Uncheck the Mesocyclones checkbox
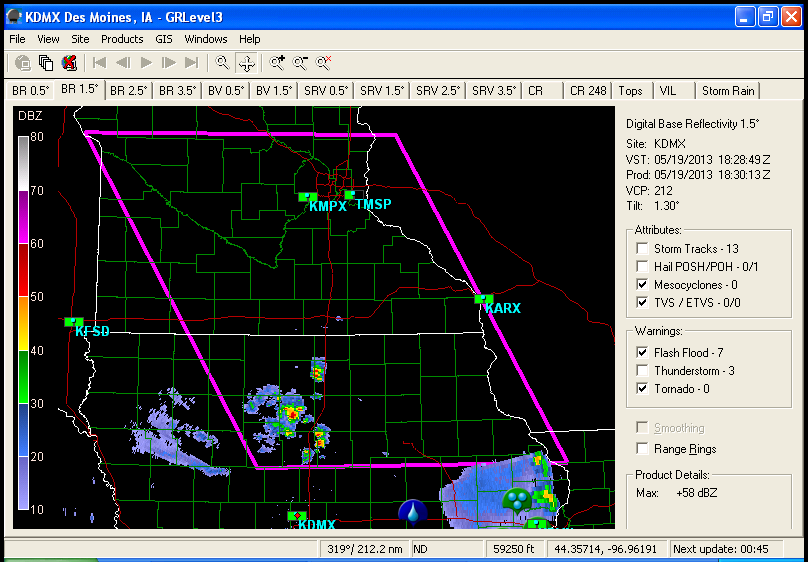The image size is (808, 562). point(642,284)
